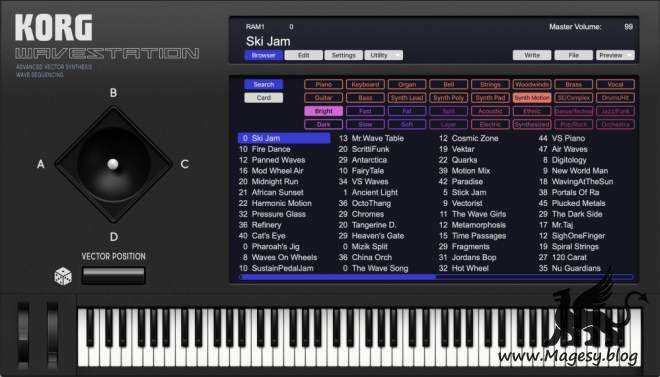Click the Master Volume value 99
The height and width of the screenshot is (377, 660).
click(x=628, y=27)
